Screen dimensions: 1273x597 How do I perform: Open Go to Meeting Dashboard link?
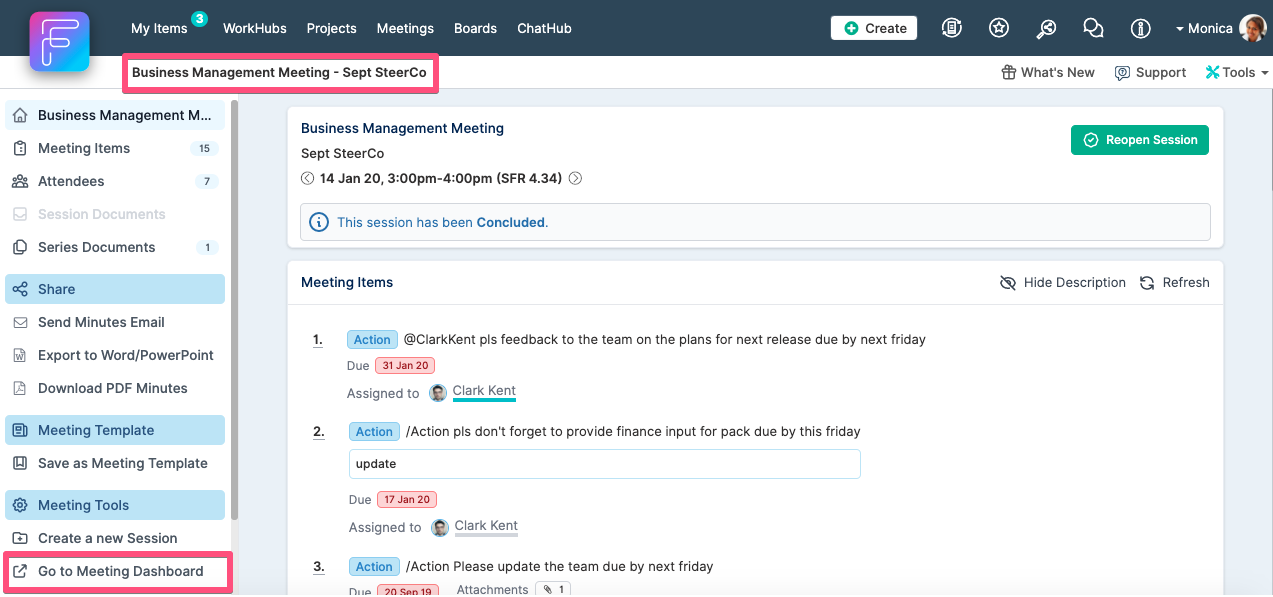pos(118,571)
